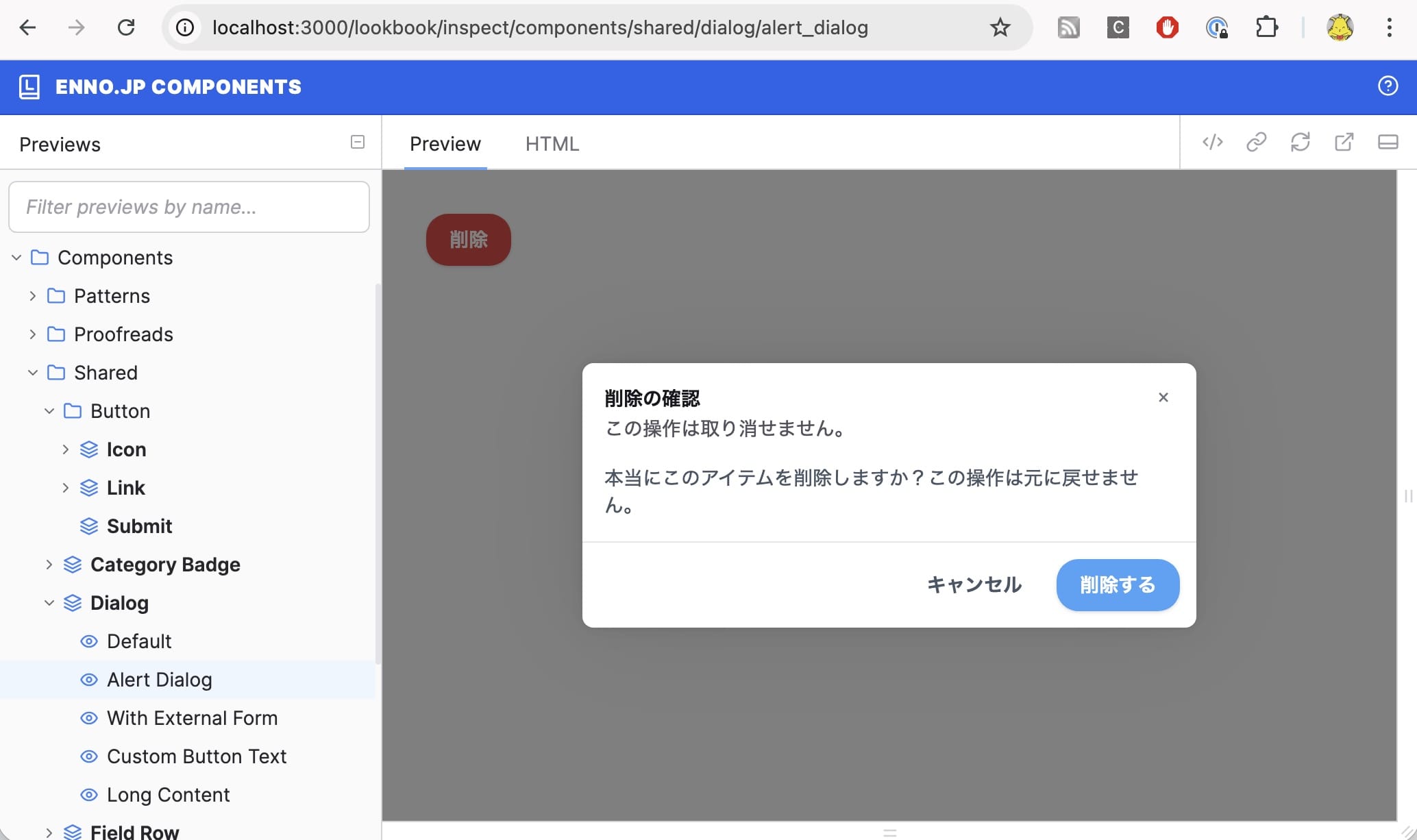Select the Long Content preview
The height and width of the screenshot is (840, 1417).
click(168, 795)
